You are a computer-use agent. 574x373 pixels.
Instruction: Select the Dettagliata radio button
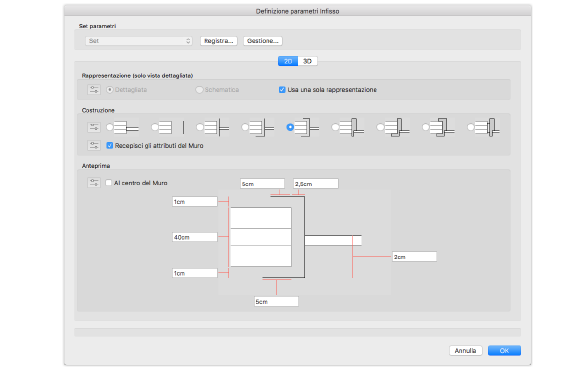(109, 90)
